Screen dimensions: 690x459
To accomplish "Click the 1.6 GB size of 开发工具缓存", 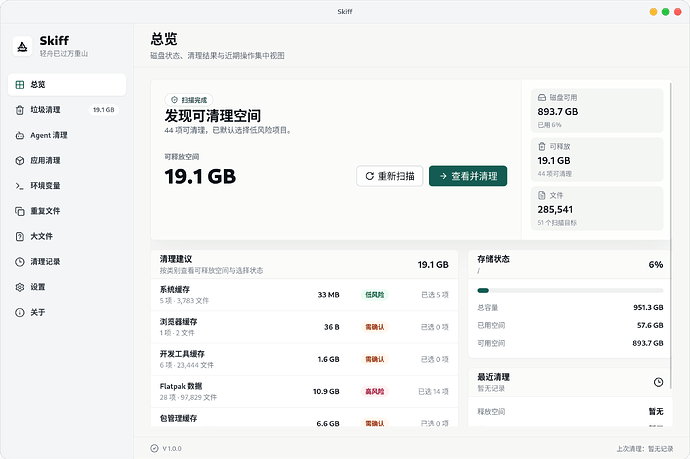I will 328,360.
